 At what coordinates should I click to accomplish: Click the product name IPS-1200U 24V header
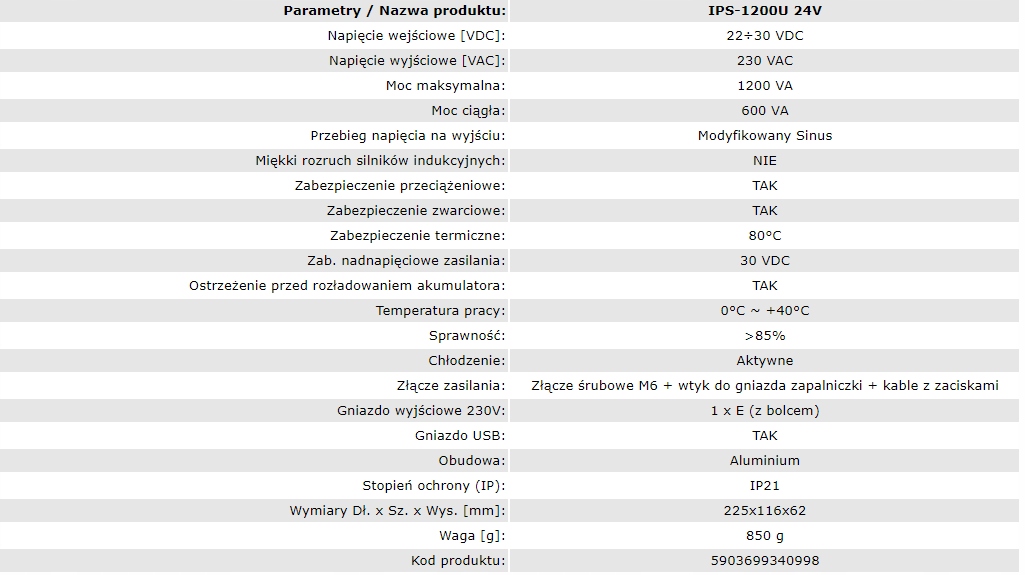[x=764, y=11]
